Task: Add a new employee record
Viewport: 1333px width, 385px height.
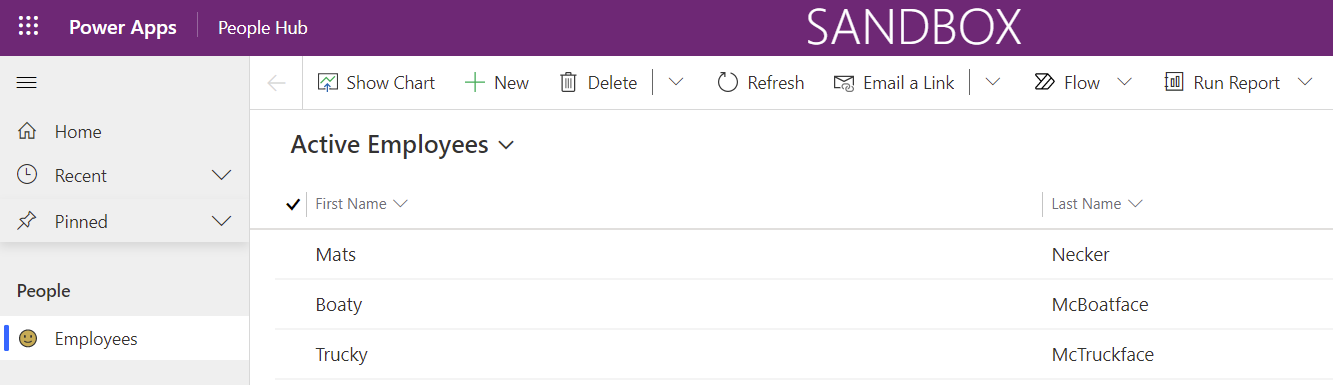Action: [497, 83]
